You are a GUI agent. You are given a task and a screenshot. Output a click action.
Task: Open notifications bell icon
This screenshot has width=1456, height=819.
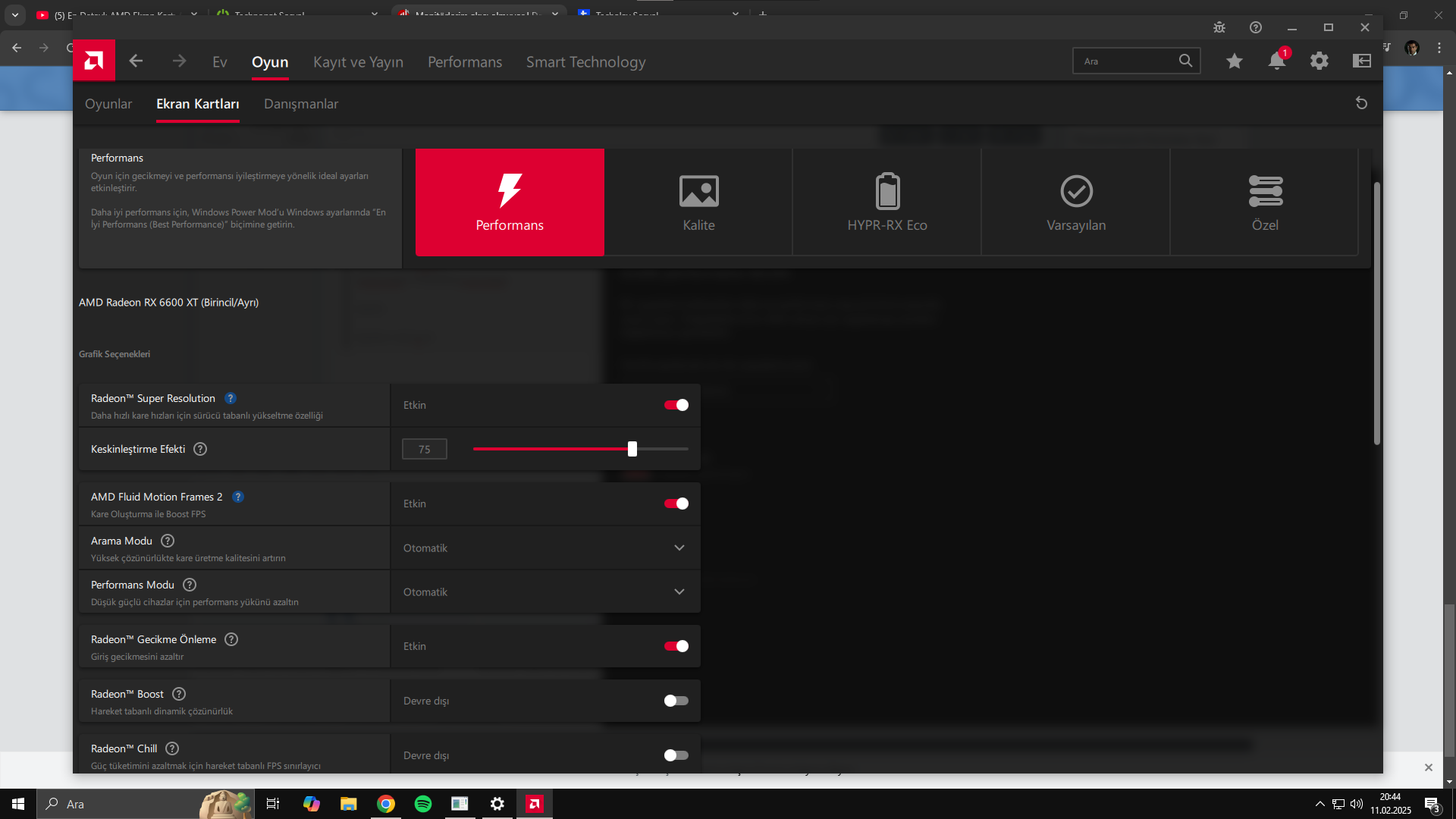tap(1277, 61)
